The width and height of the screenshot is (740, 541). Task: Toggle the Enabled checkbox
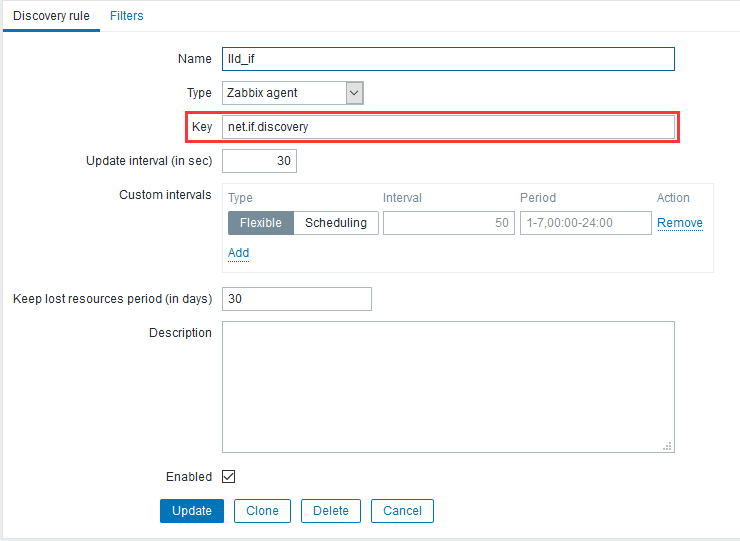[228, 477]
